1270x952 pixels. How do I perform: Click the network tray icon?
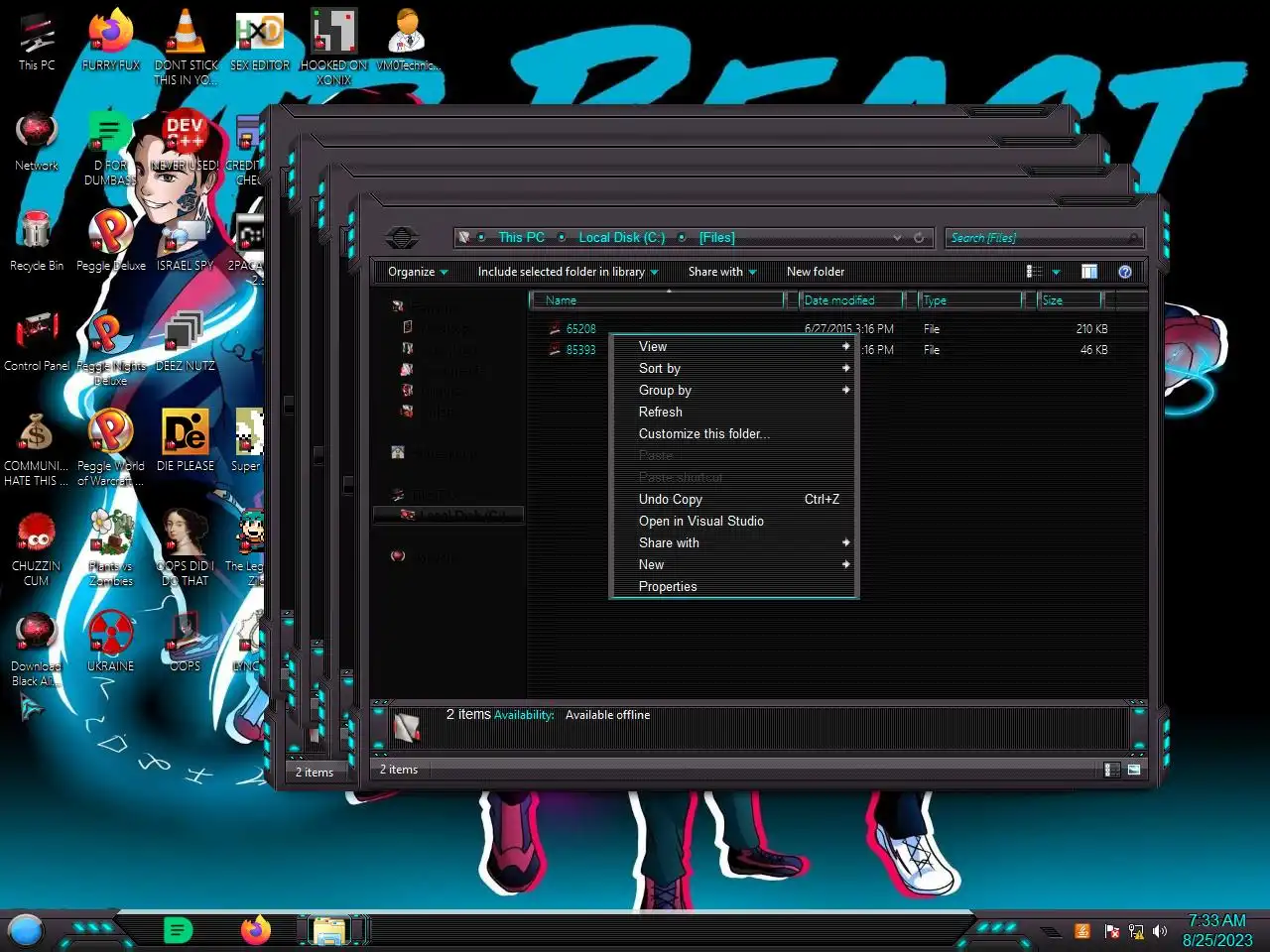[x=1136, y=931]
